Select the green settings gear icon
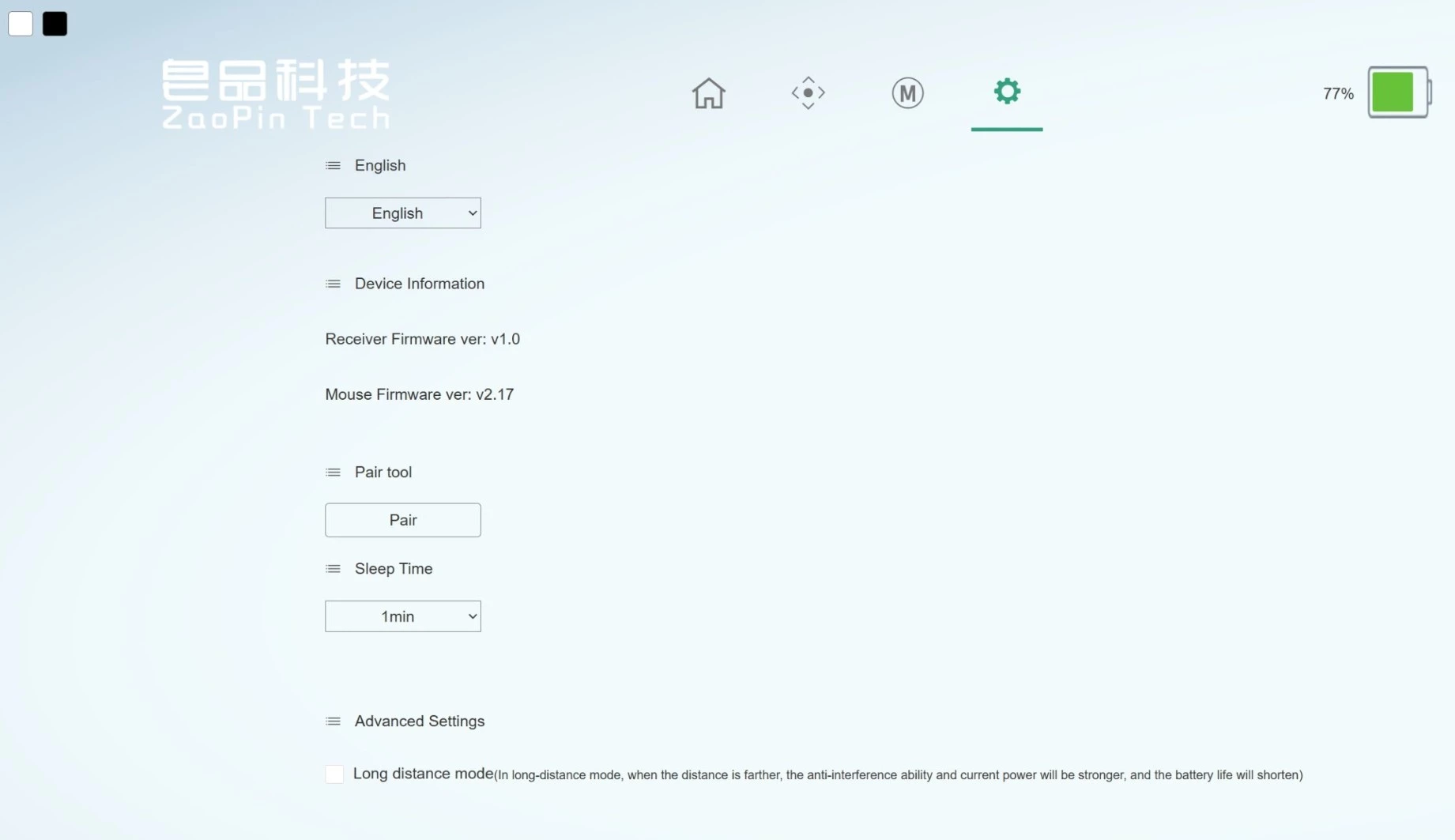The image size is (1455, 840). point(1006,92)
